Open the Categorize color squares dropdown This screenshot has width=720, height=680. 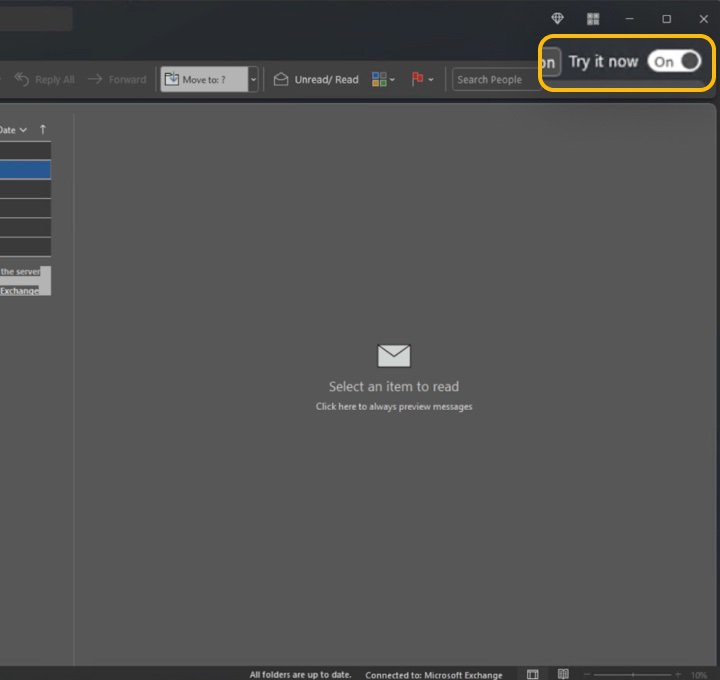pos(383,80)
